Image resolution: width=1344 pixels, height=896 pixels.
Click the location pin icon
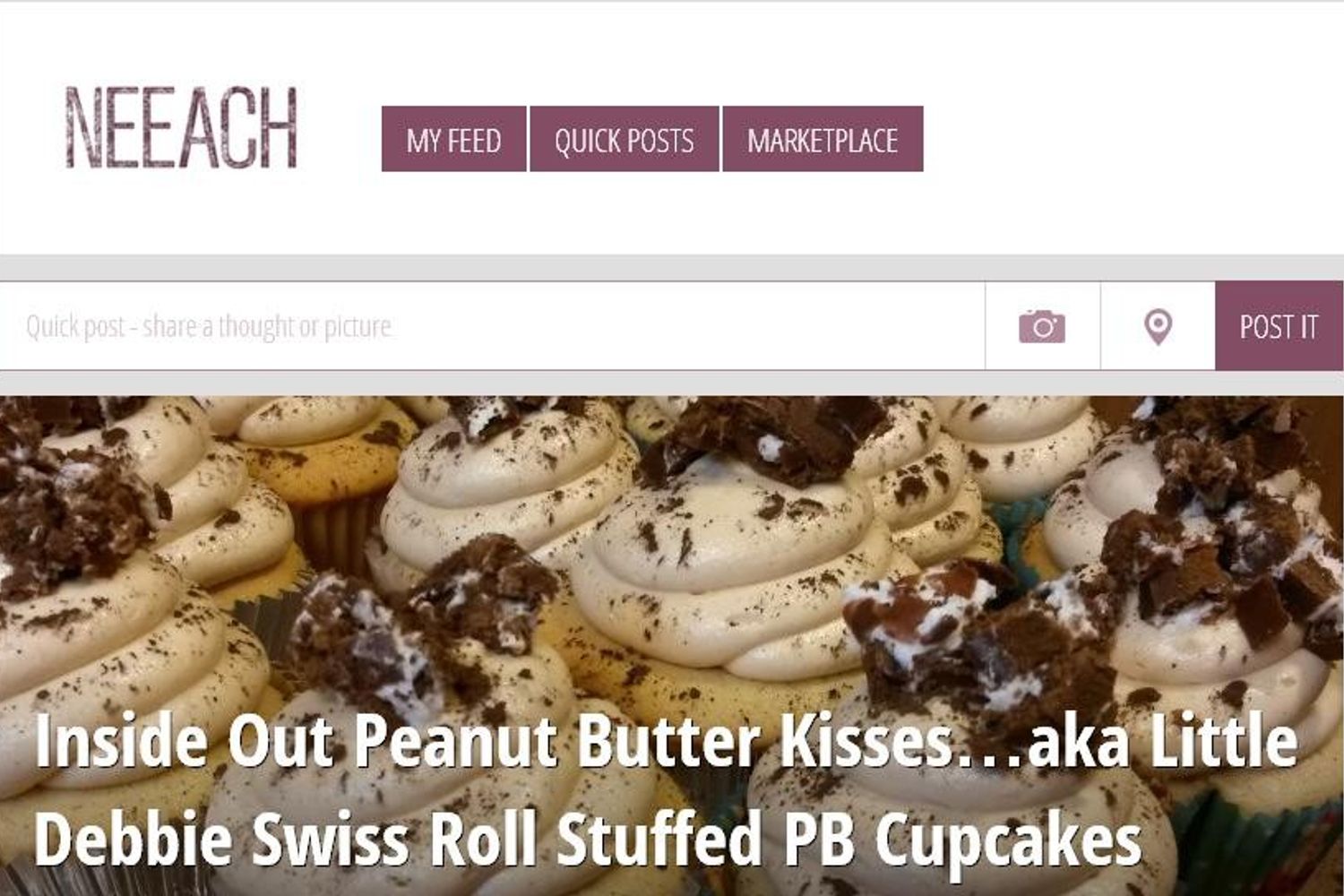tap(1158, 326)
